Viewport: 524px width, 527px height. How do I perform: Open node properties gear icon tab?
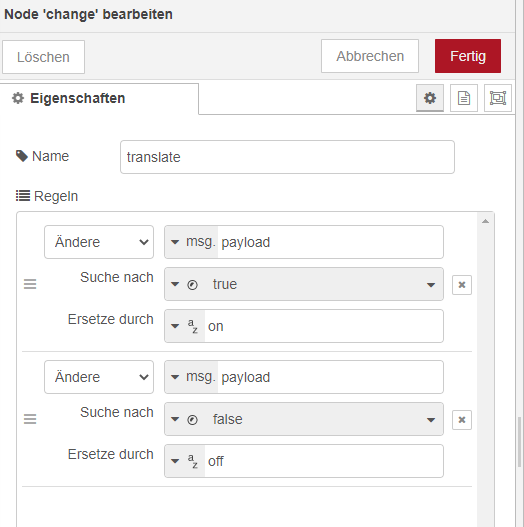click(430, 98)
